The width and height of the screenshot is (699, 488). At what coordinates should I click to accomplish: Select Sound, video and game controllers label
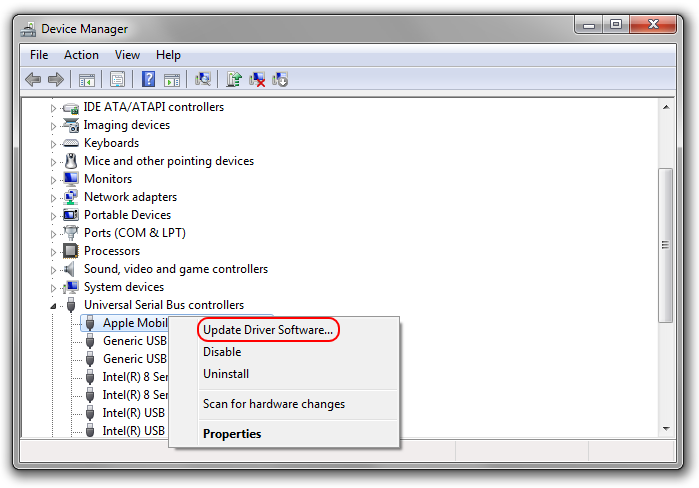click(x=176, y=269)
